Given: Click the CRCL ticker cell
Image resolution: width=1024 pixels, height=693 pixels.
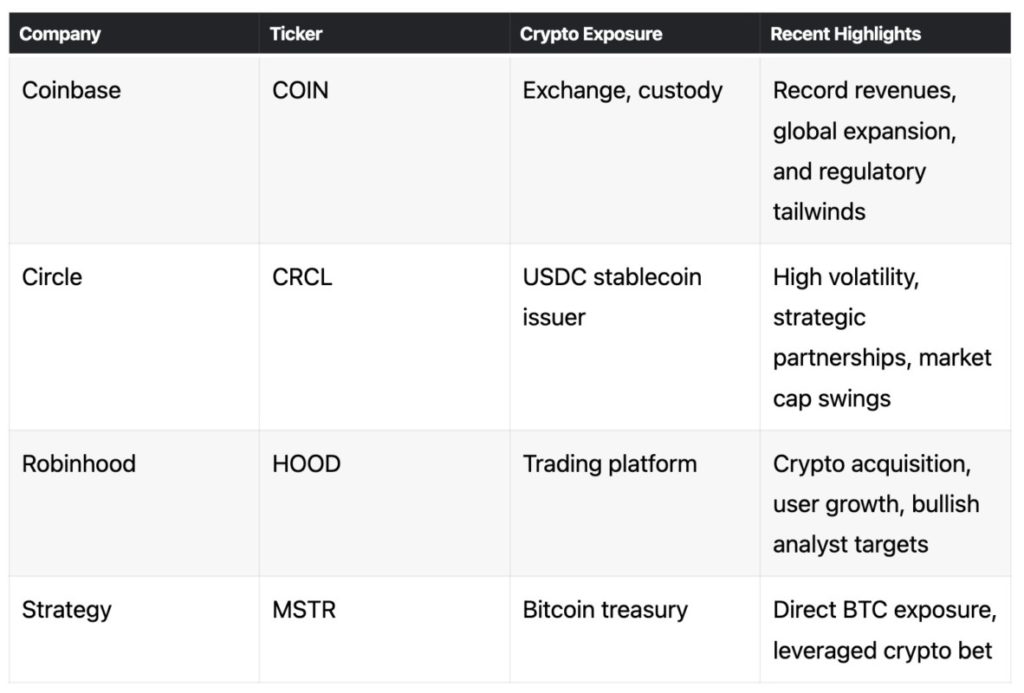Looking at the screenshot, I should pyautogui.click(x=302, y=277).
